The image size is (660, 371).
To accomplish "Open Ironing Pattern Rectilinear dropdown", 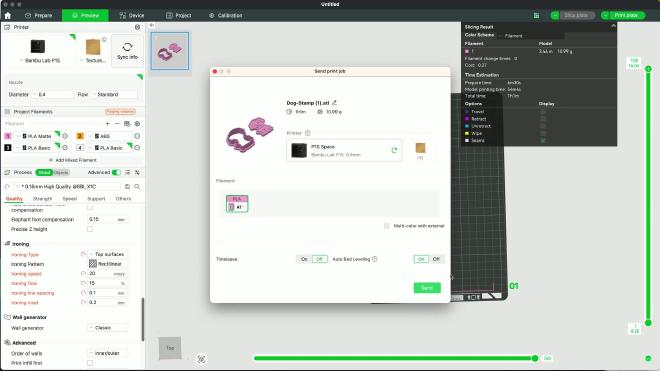I will pyautogui.click(x=108, y=264).
